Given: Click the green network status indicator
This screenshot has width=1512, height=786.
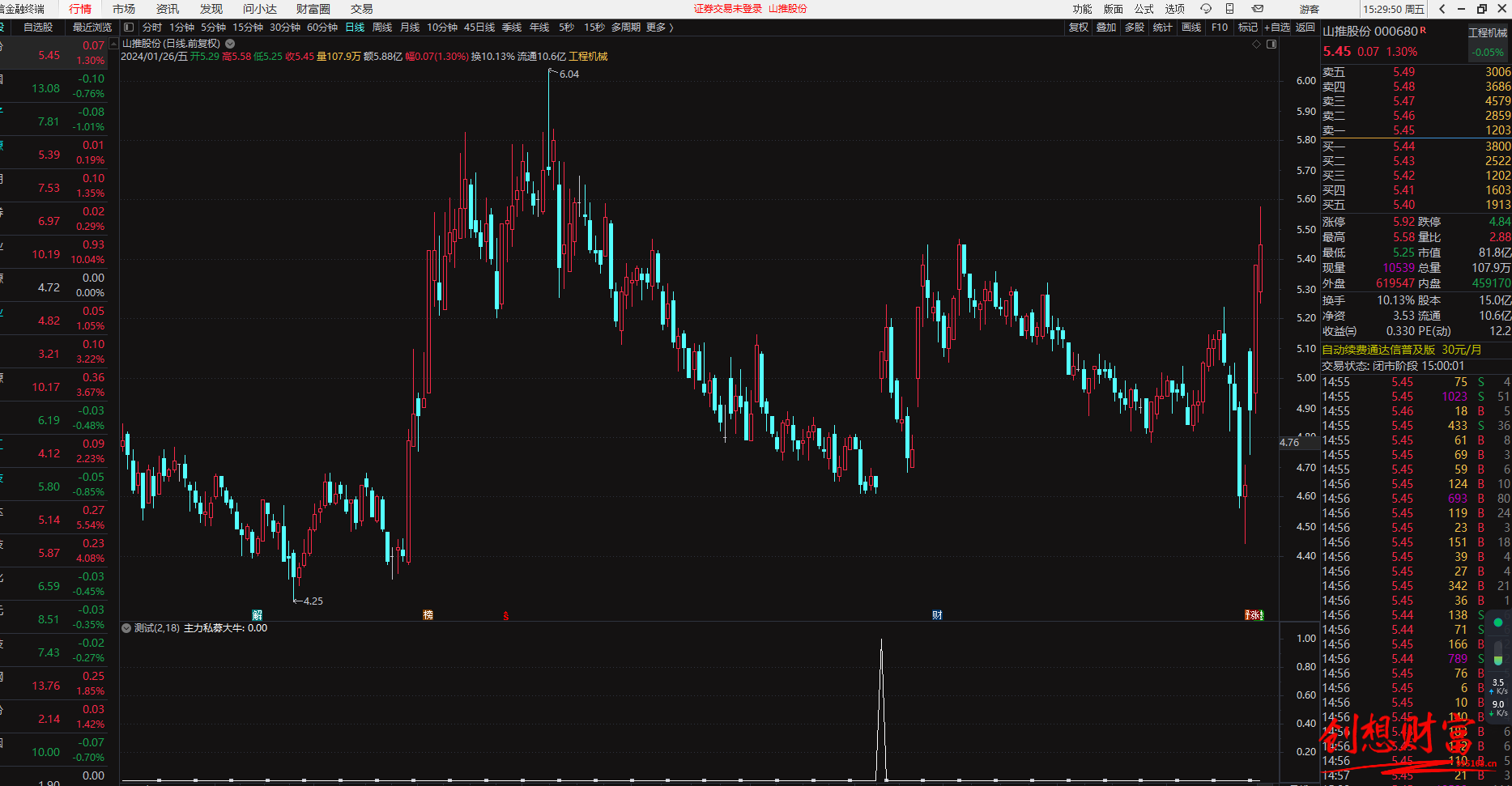Looking at the screenshot, I should (1497, 622).
